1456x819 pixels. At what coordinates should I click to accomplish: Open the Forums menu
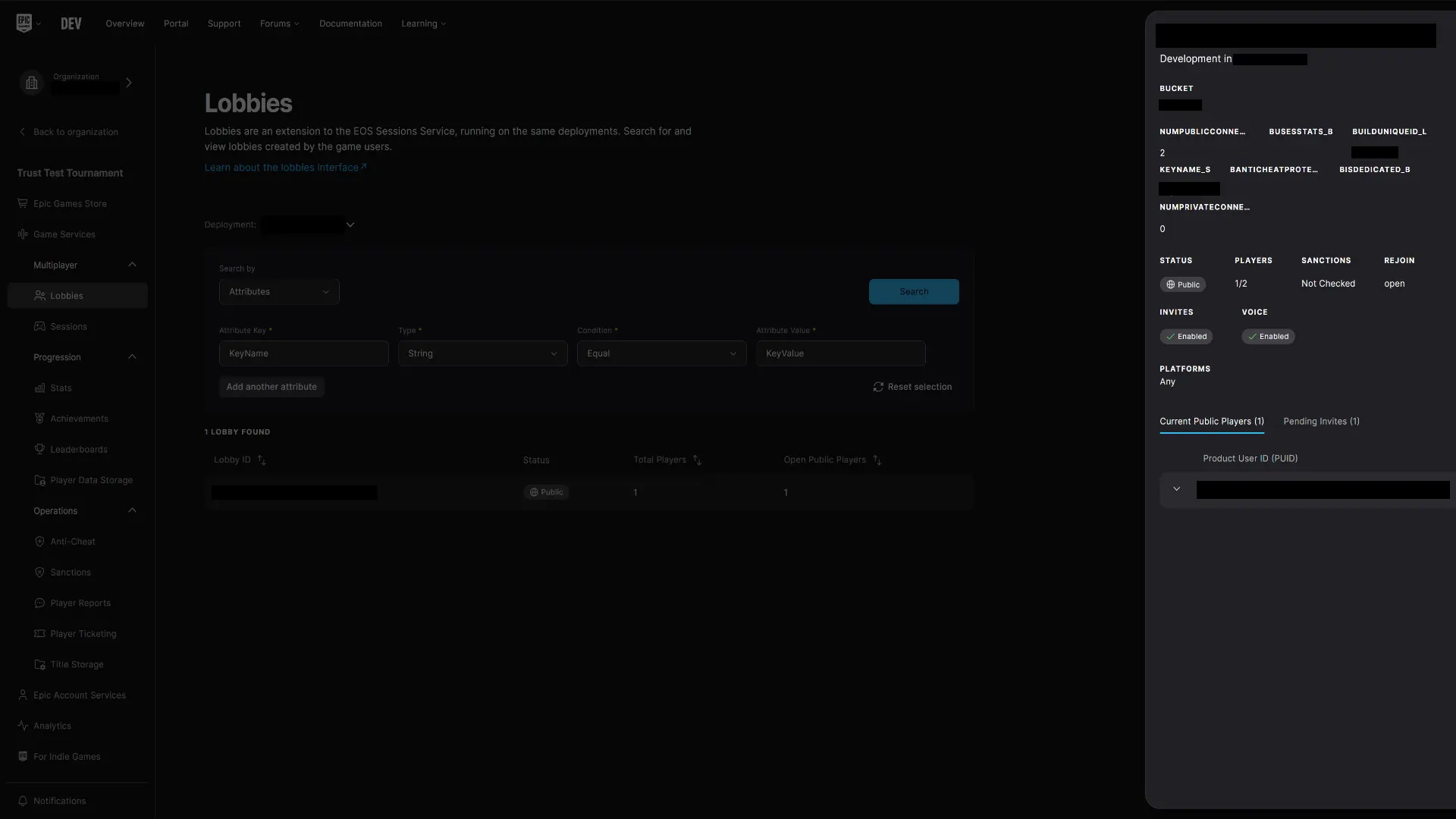pos(280,24)
